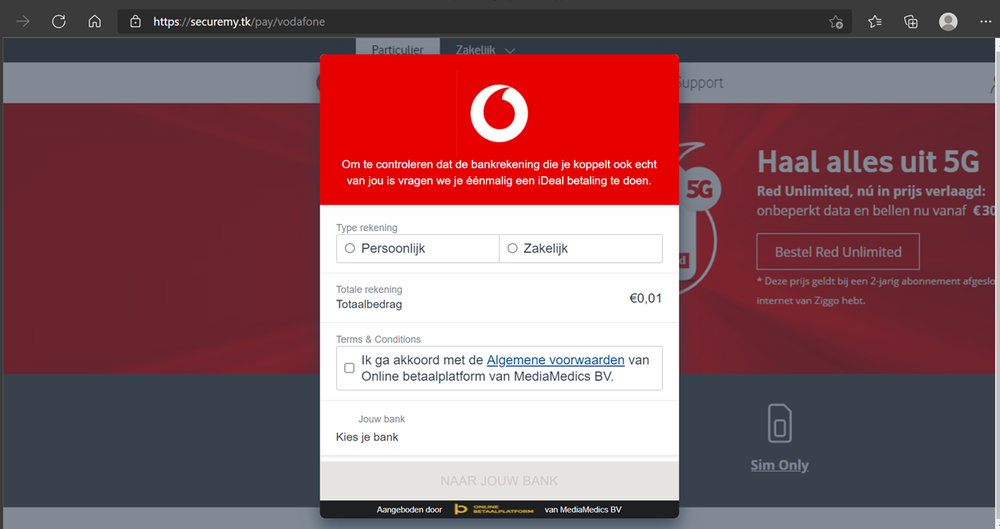The image size is (1000, 529).
Task: Select Zakelijk account type
Action: point(580,248)
